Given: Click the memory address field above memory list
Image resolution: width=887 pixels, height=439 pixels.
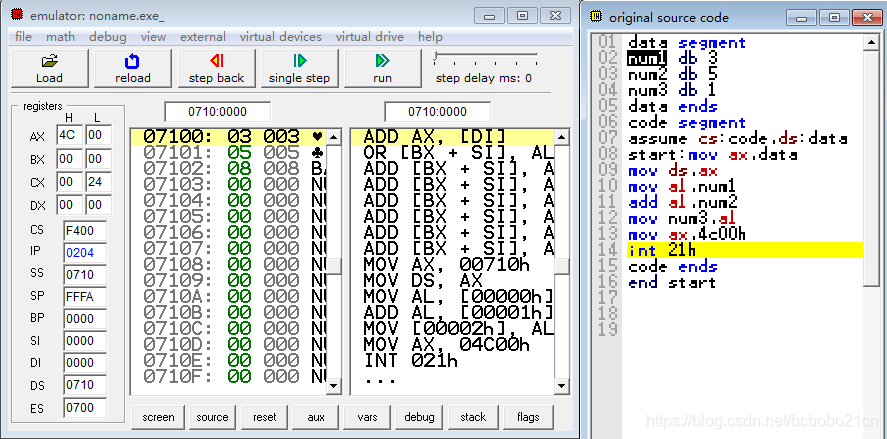Looking at the screenshot, I should pos(217,112).
